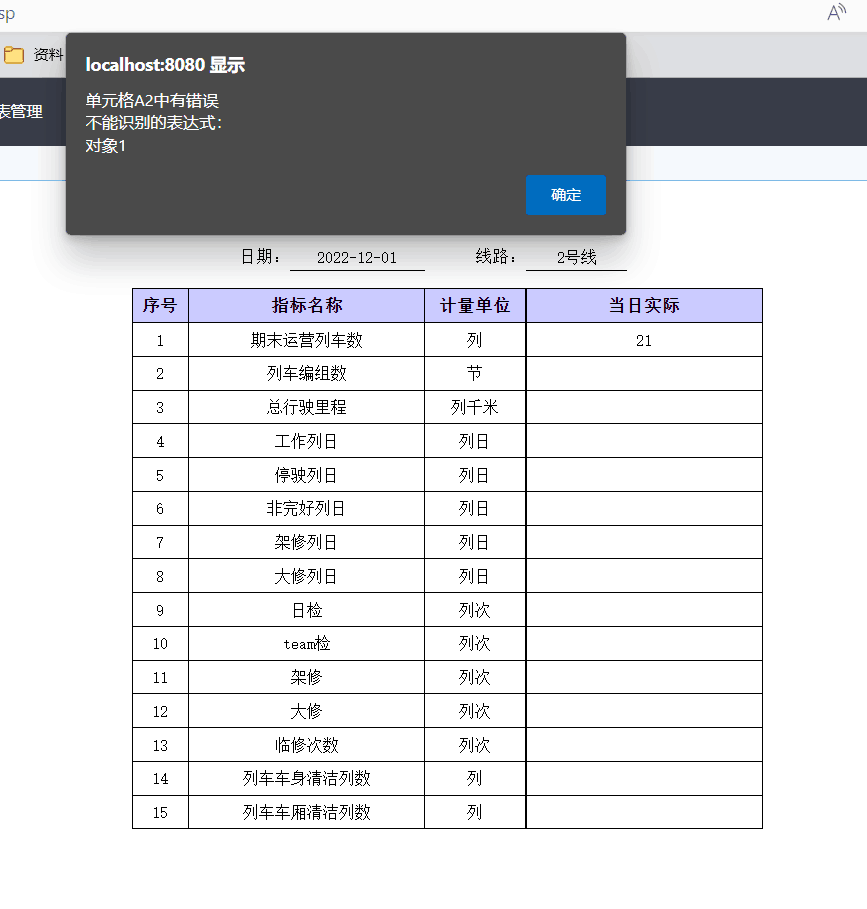
Task: Click the 日期 field showing 2022-12-01
Action: pos(357,256)
